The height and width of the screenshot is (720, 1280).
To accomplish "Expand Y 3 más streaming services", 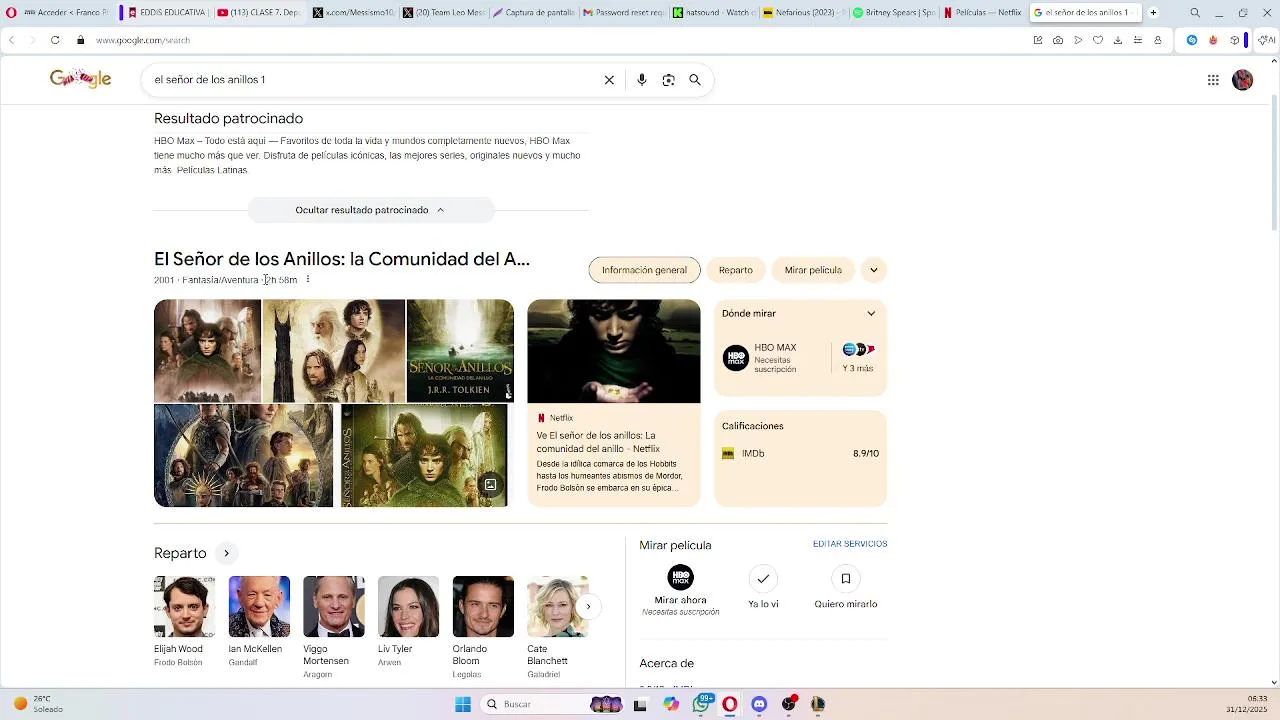I will point(858,358).
